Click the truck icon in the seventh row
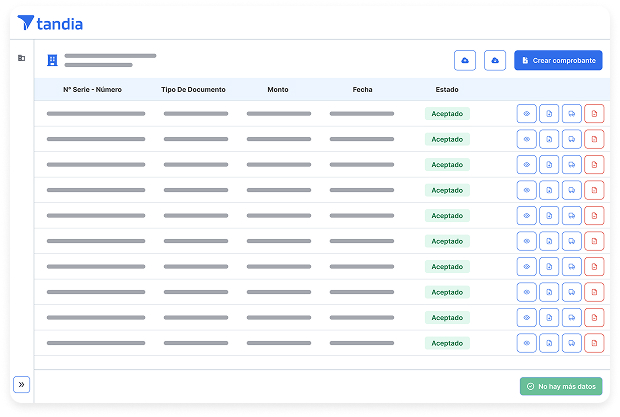Screen dimensions: 620x417 click(572, 267)
